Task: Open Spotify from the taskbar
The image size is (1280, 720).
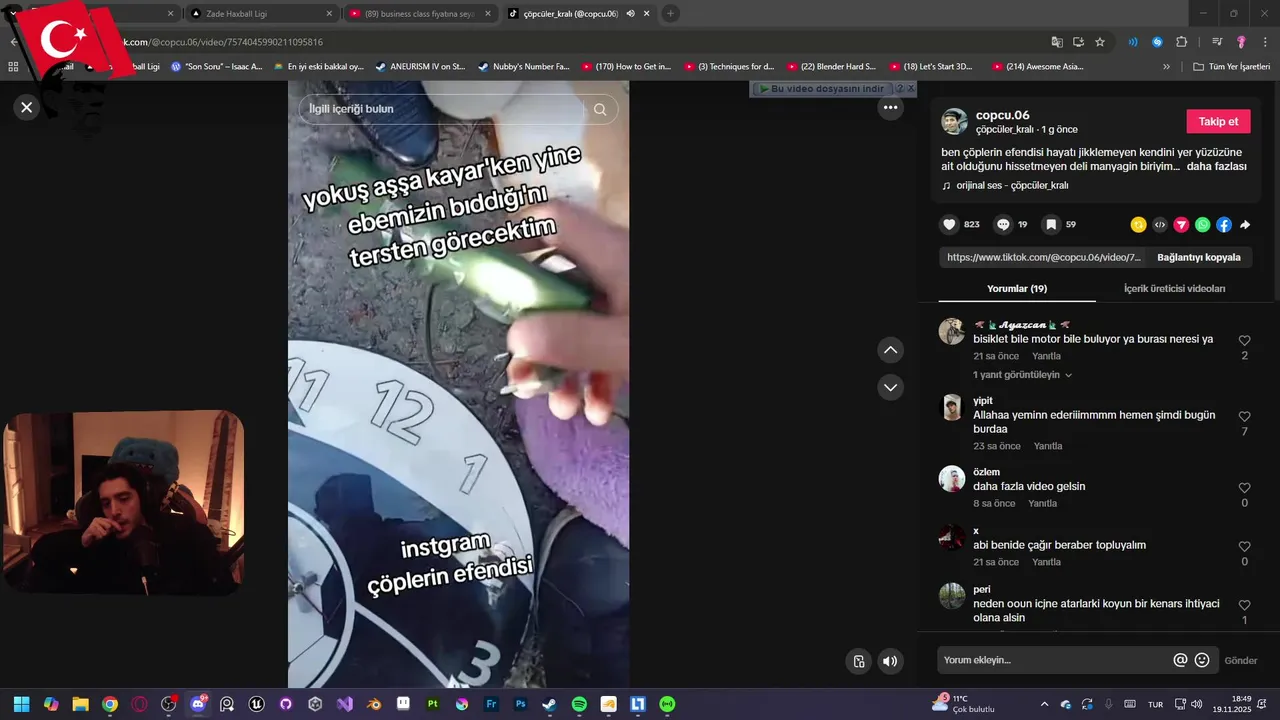Action: (579, 704)
